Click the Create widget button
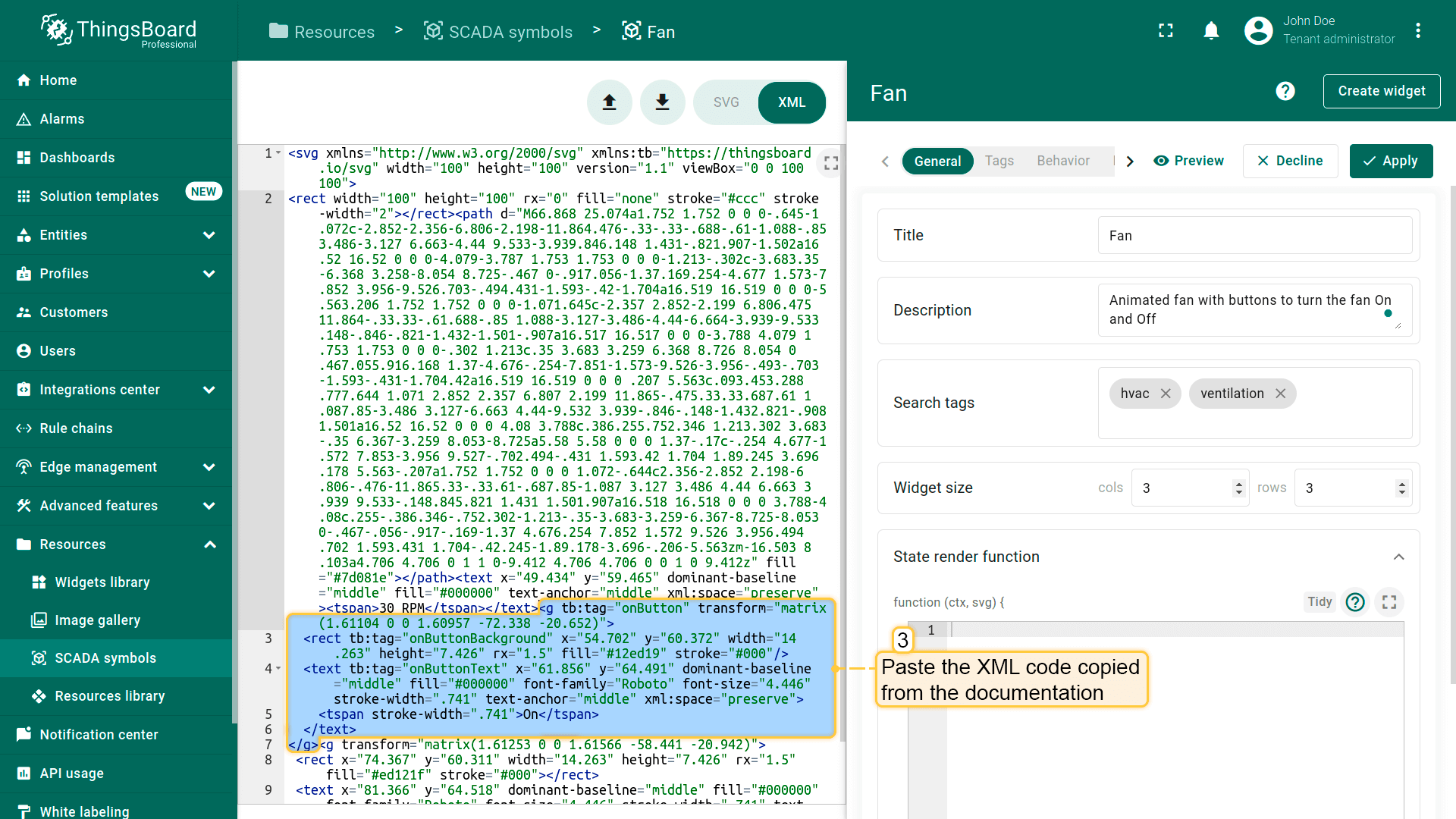Image resolution: width=1456 pixels, height=819 pixels. pos(1381,91)
